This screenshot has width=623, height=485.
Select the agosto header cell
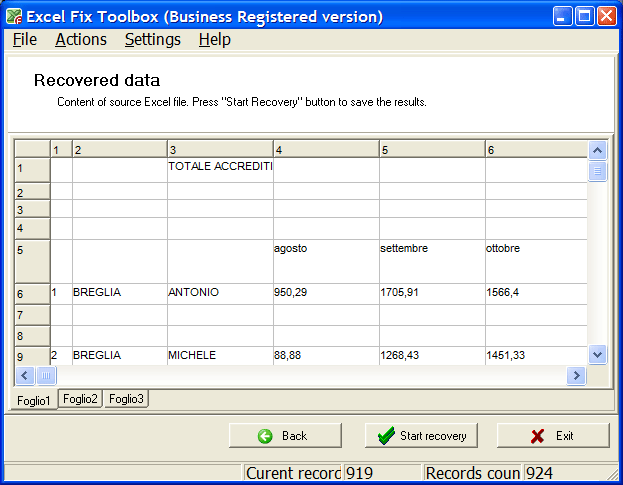[326, 261]
